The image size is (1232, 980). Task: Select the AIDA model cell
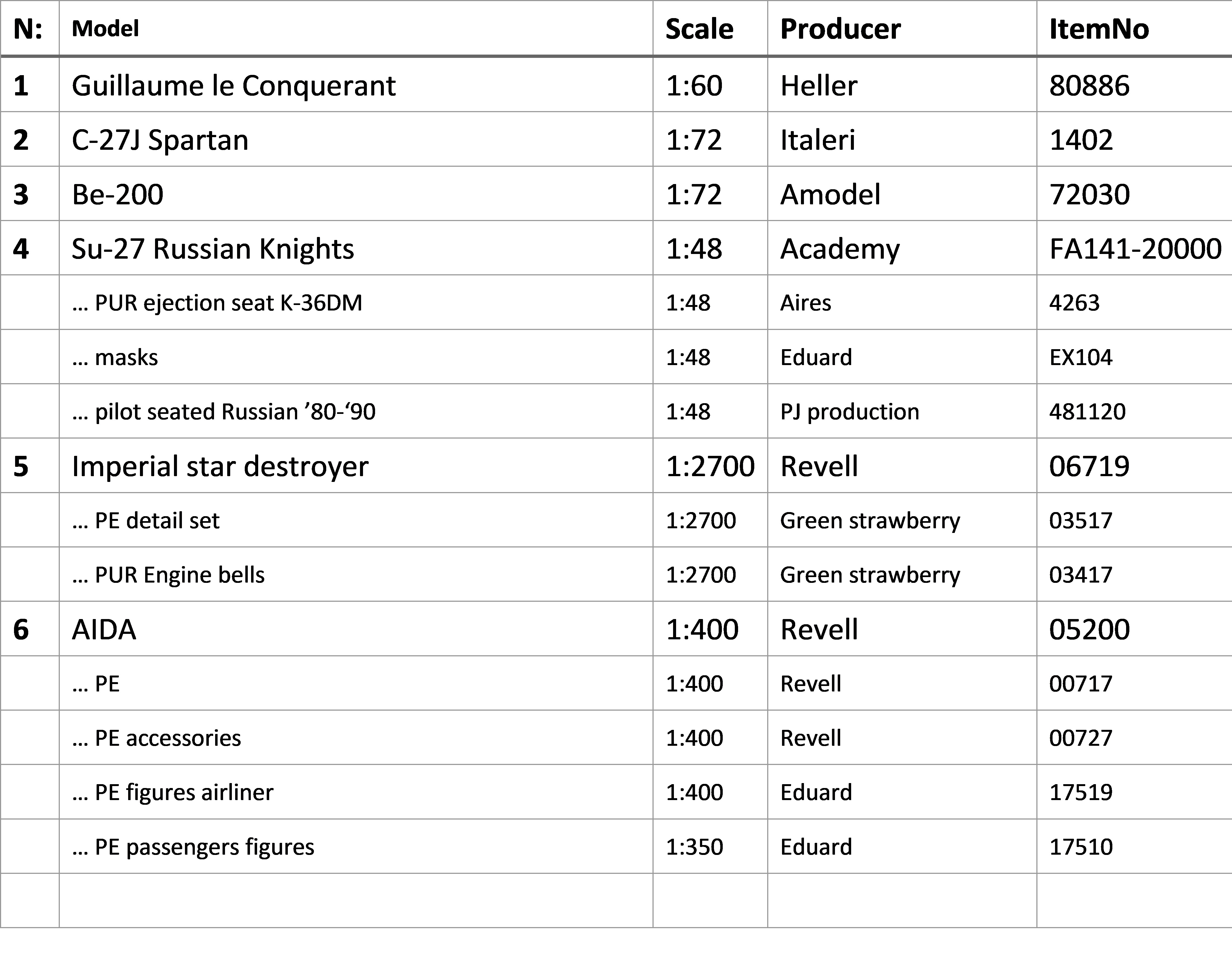(356, 629)
